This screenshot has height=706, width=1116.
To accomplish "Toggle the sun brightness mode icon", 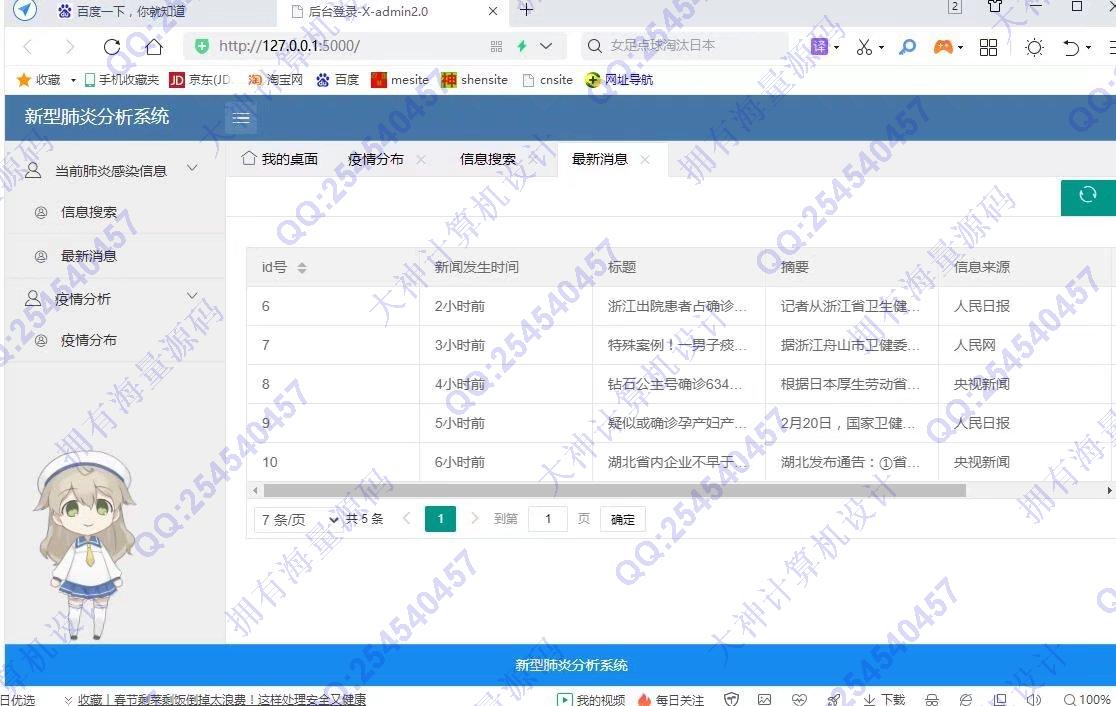I will (1034, 48).
